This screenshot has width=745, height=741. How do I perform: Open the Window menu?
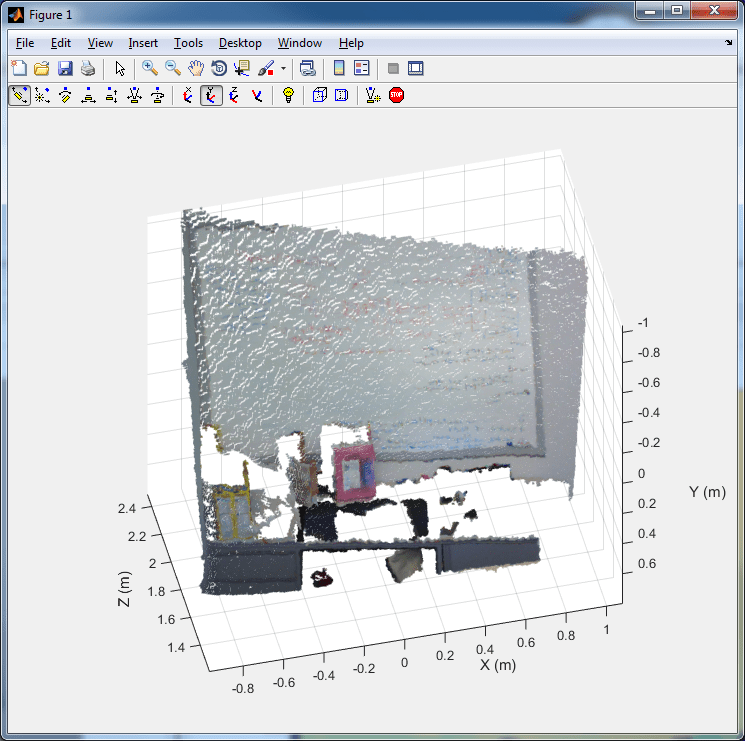300,43
